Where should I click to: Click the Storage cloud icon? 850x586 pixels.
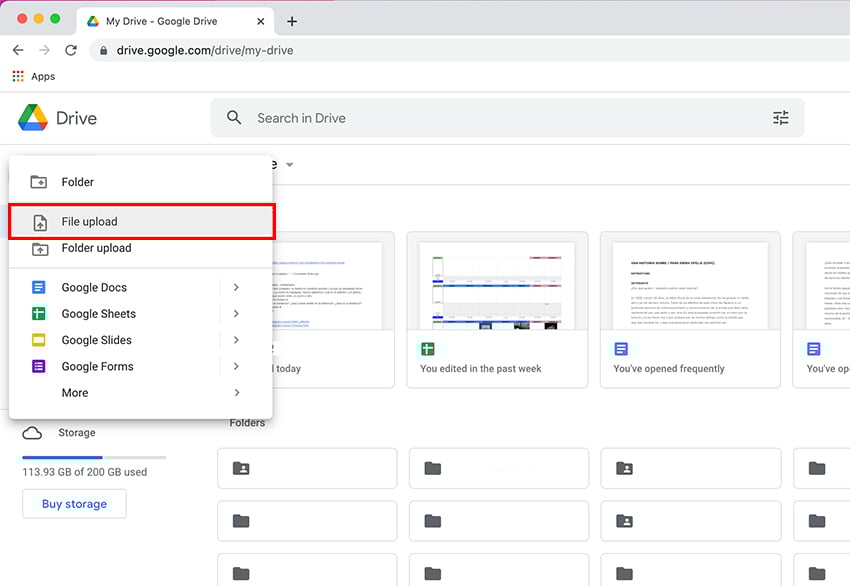coord(33,433)
